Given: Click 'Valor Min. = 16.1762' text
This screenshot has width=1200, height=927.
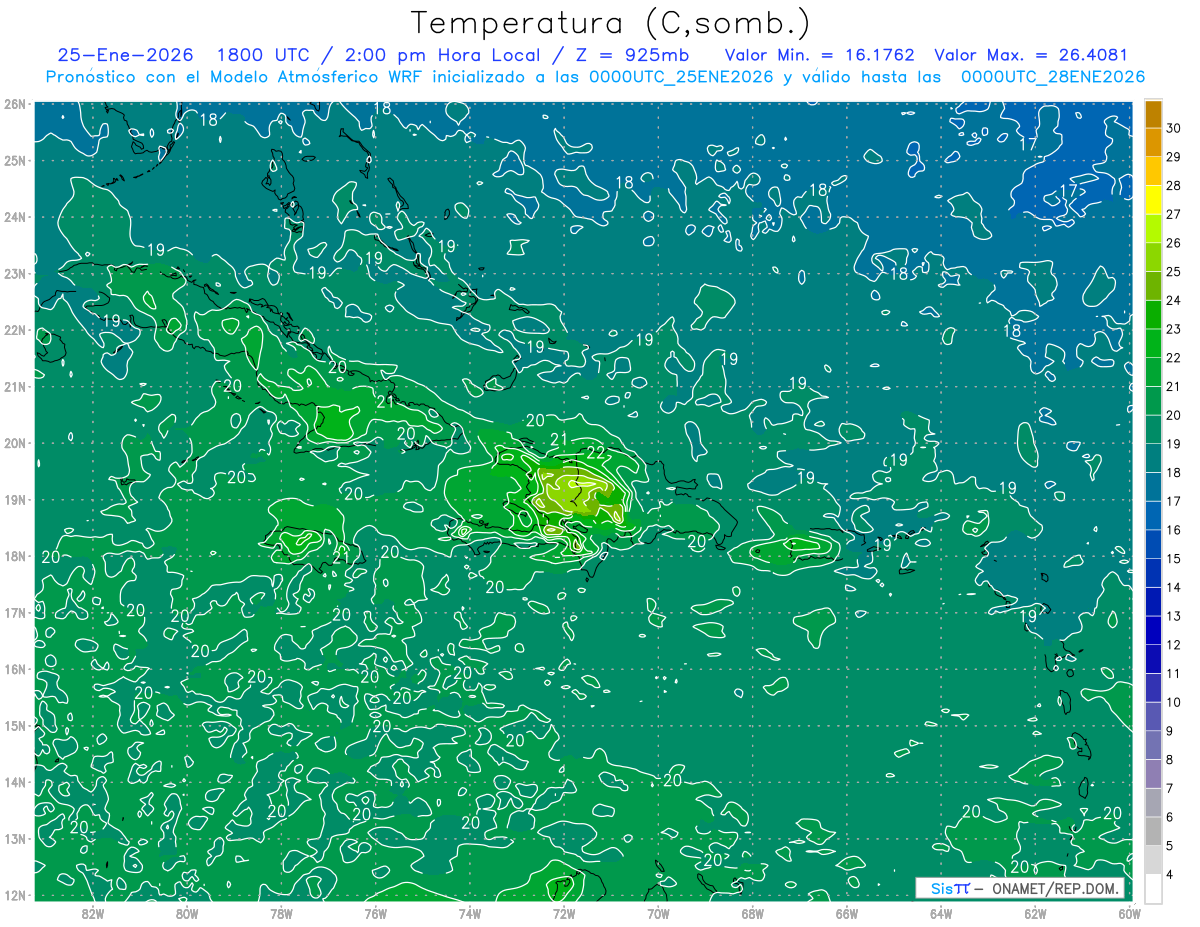Looking at the screenshot, I should 820,56.
